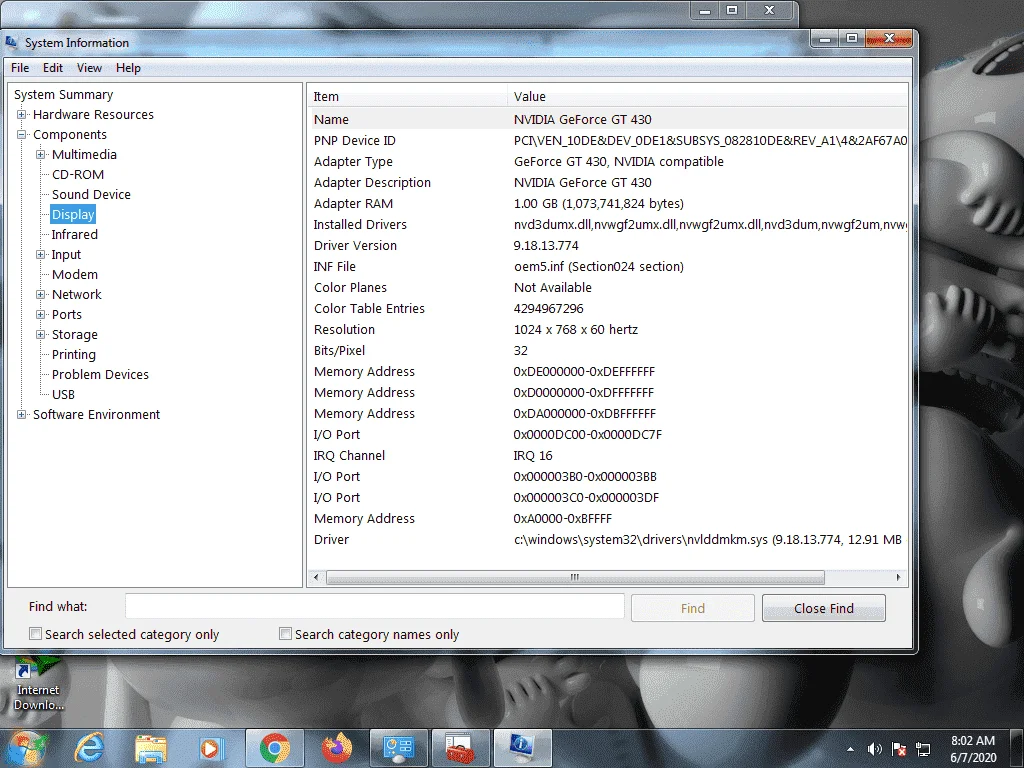Expand the Hardware Resources node

pyautogui.click(x=22, y=114)
